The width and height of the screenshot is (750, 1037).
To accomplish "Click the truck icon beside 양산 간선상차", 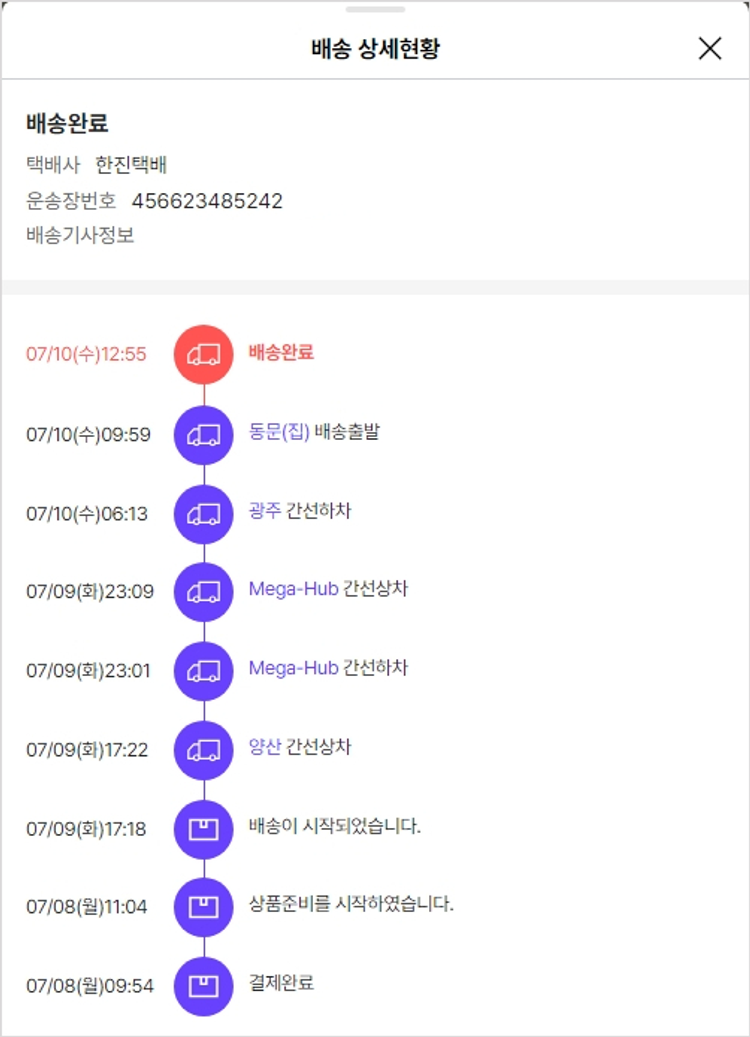I will pyautogui.click(x=204, y=749).
